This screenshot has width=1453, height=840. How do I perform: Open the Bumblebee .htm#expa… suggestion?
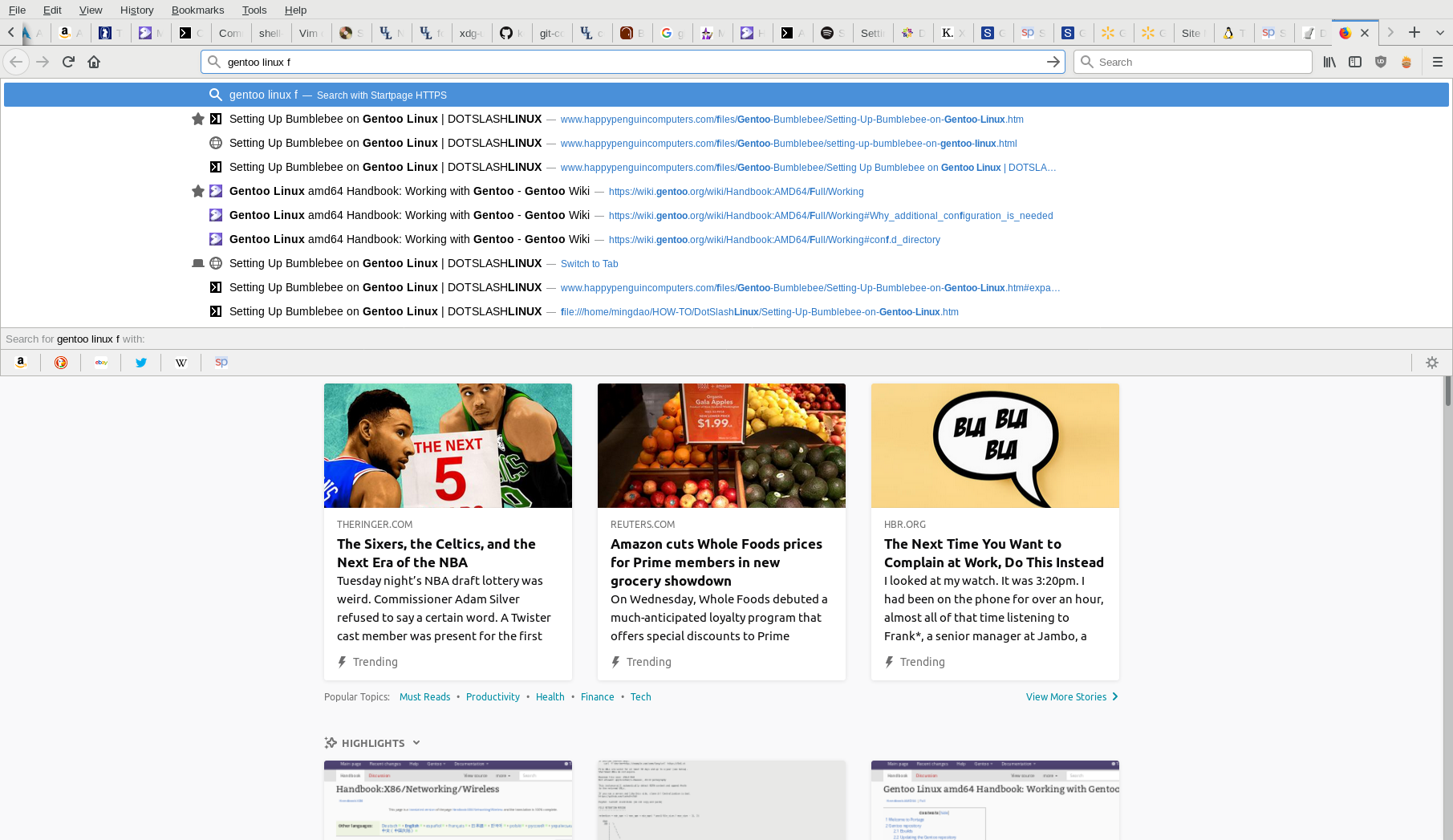[x=726, y=287]
